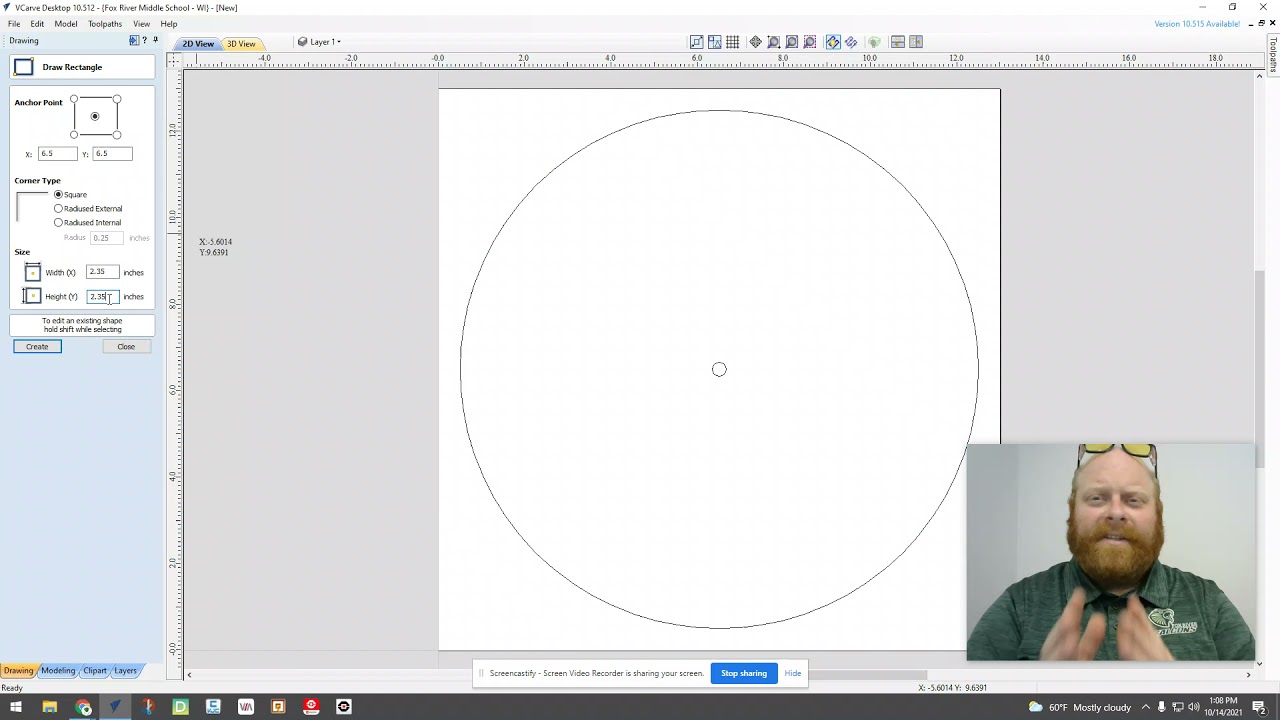Select the top-right anchor point
This screenshot has width=1280, height=720.
(117, 99)
